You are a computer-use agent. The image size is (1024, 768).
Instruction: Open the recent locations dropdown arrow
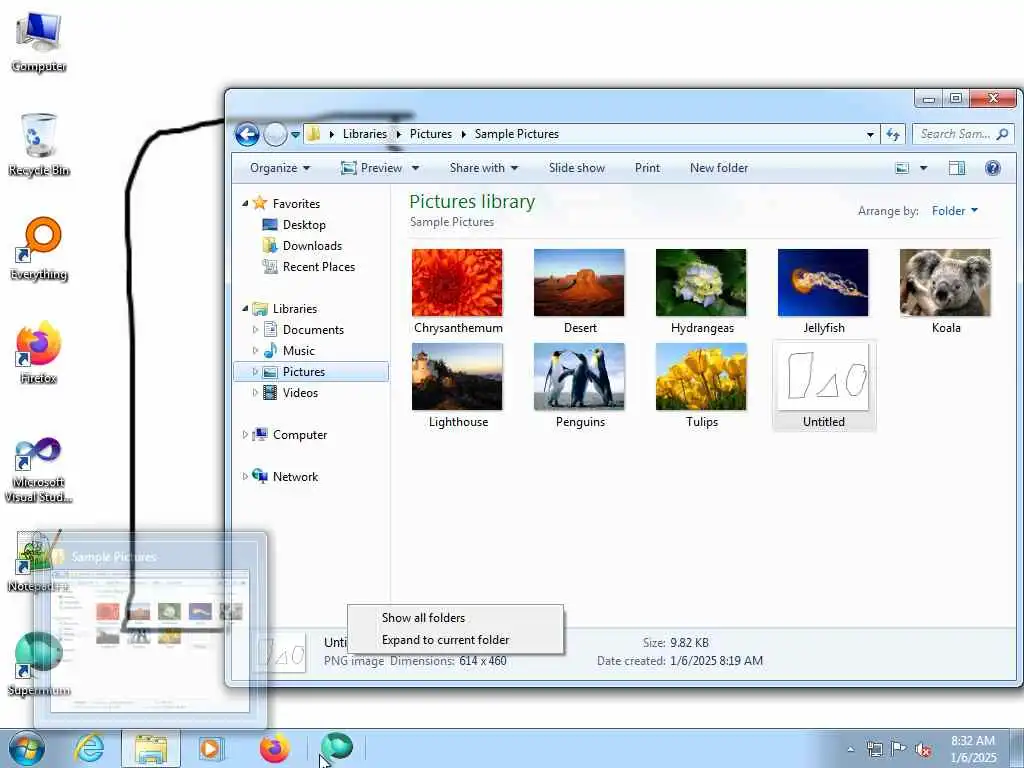click(x=295, y=135)
